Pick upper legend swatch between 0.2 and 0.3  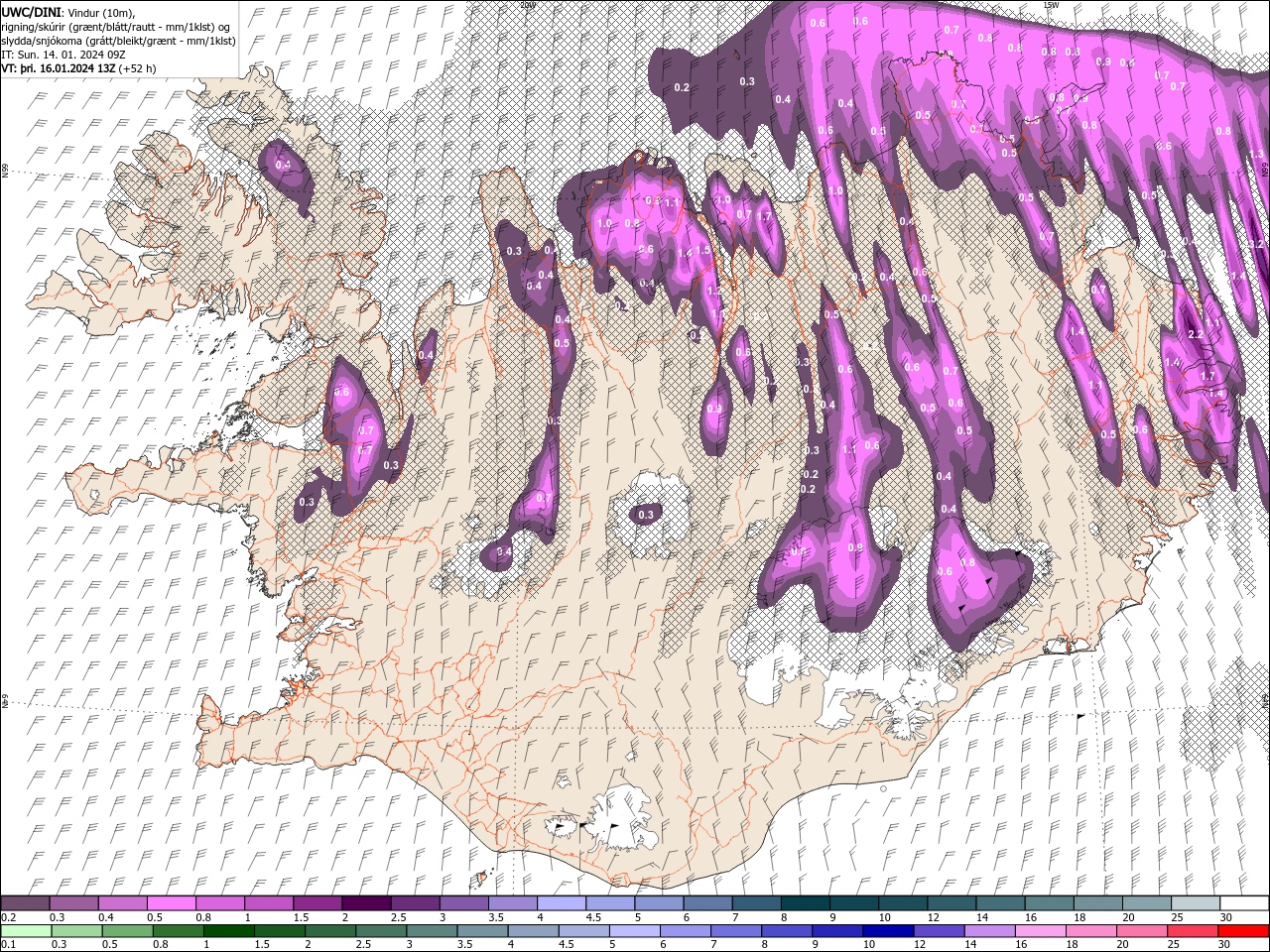click(x=25, y=903)
